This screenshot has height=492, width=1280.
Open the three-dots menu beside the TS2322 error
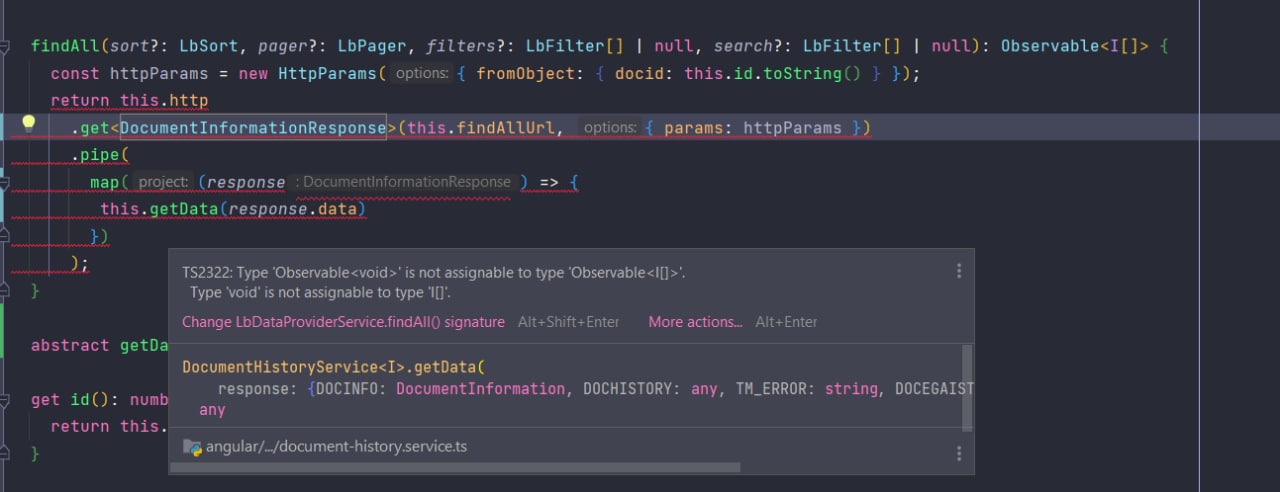959,271
